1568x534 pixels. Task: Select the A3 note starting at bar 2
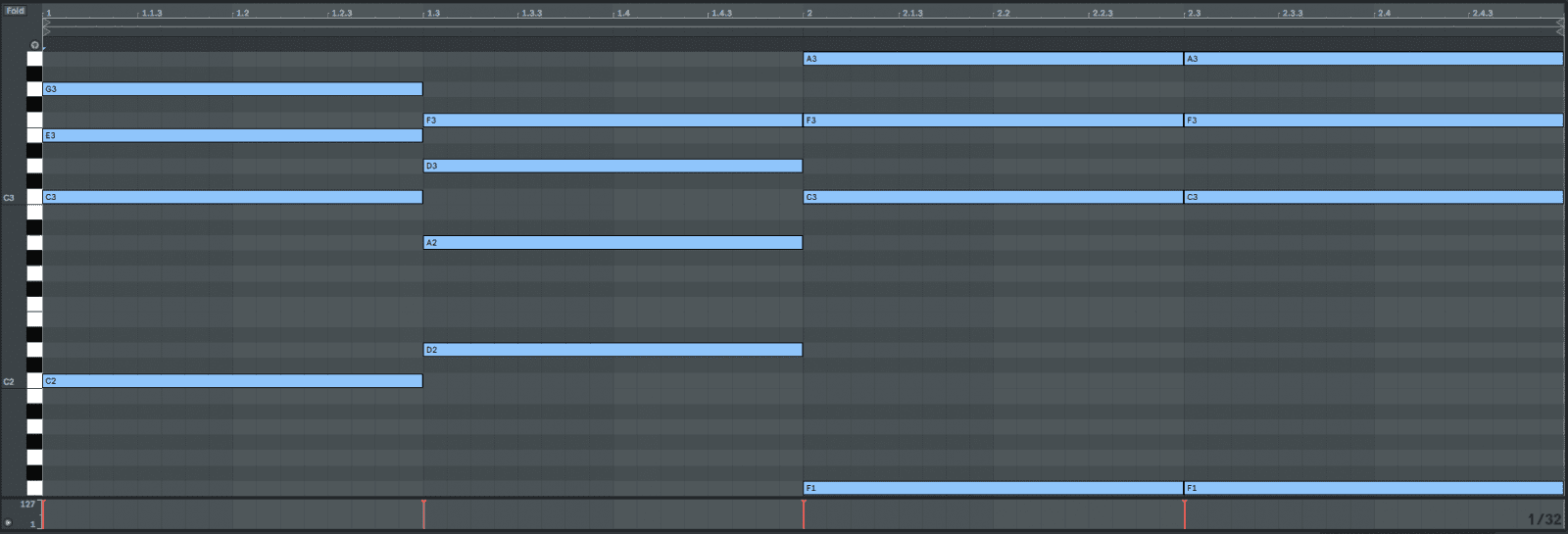(x=994, y=59)
